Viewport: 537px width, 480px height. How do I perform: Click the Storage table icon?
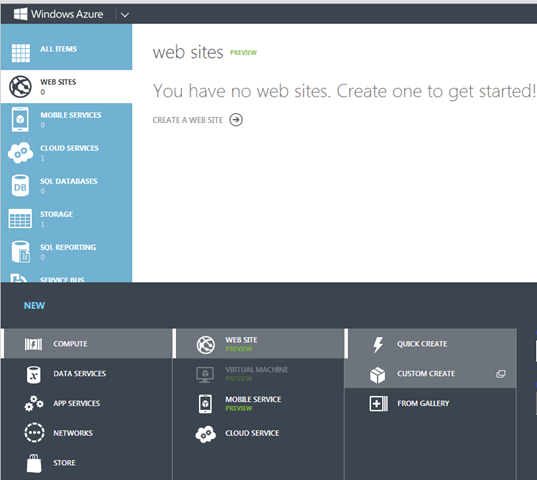pos(20,218)
